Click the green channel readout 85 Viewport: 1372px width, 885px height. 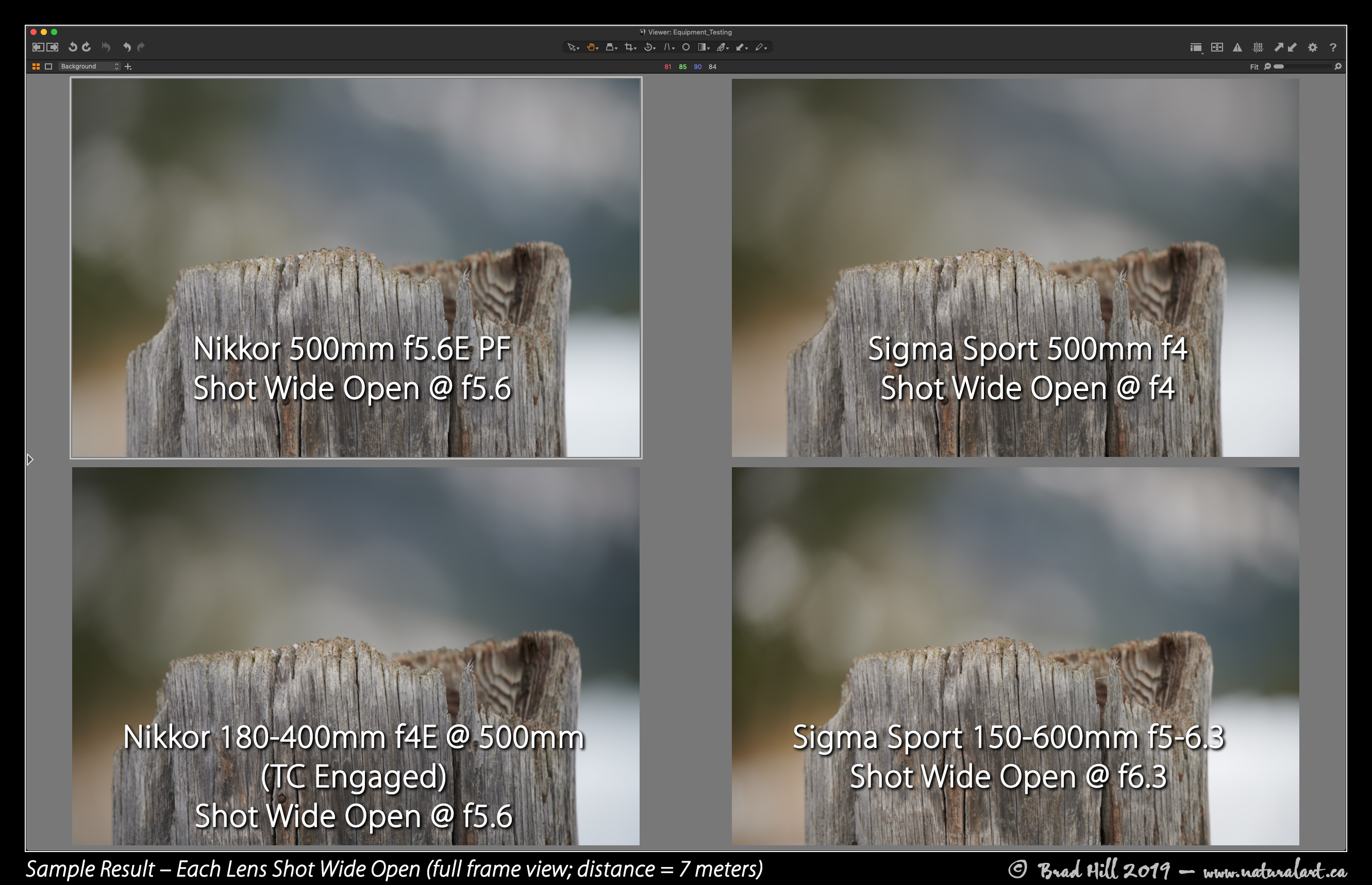tap(682, 66)
